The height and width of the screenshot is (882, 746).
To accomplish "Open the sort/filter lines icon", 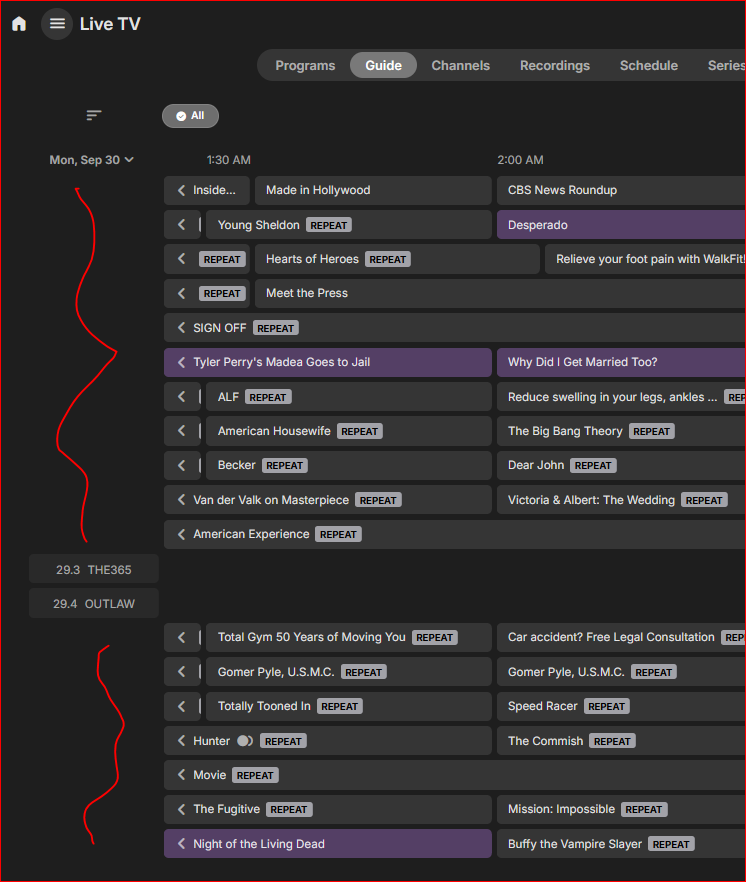I will point(94,115).
